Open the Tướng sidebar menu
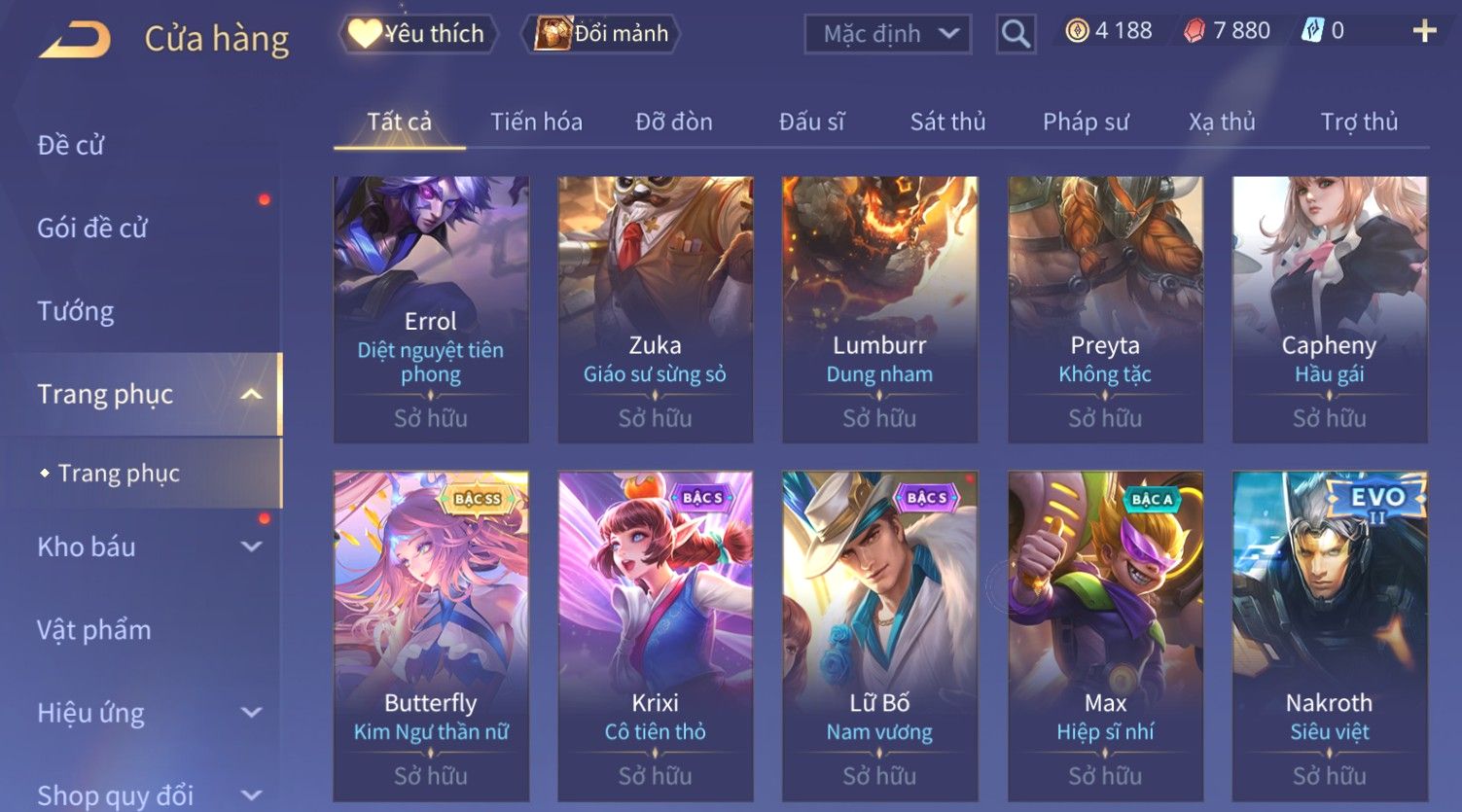This screenshot has height=812, width=1462. point(76,311)
